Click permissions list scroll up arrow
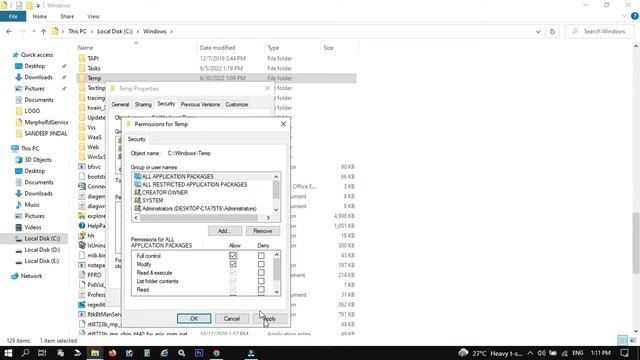This screenshot has width=640, height=360. click(x=276, y=255)
